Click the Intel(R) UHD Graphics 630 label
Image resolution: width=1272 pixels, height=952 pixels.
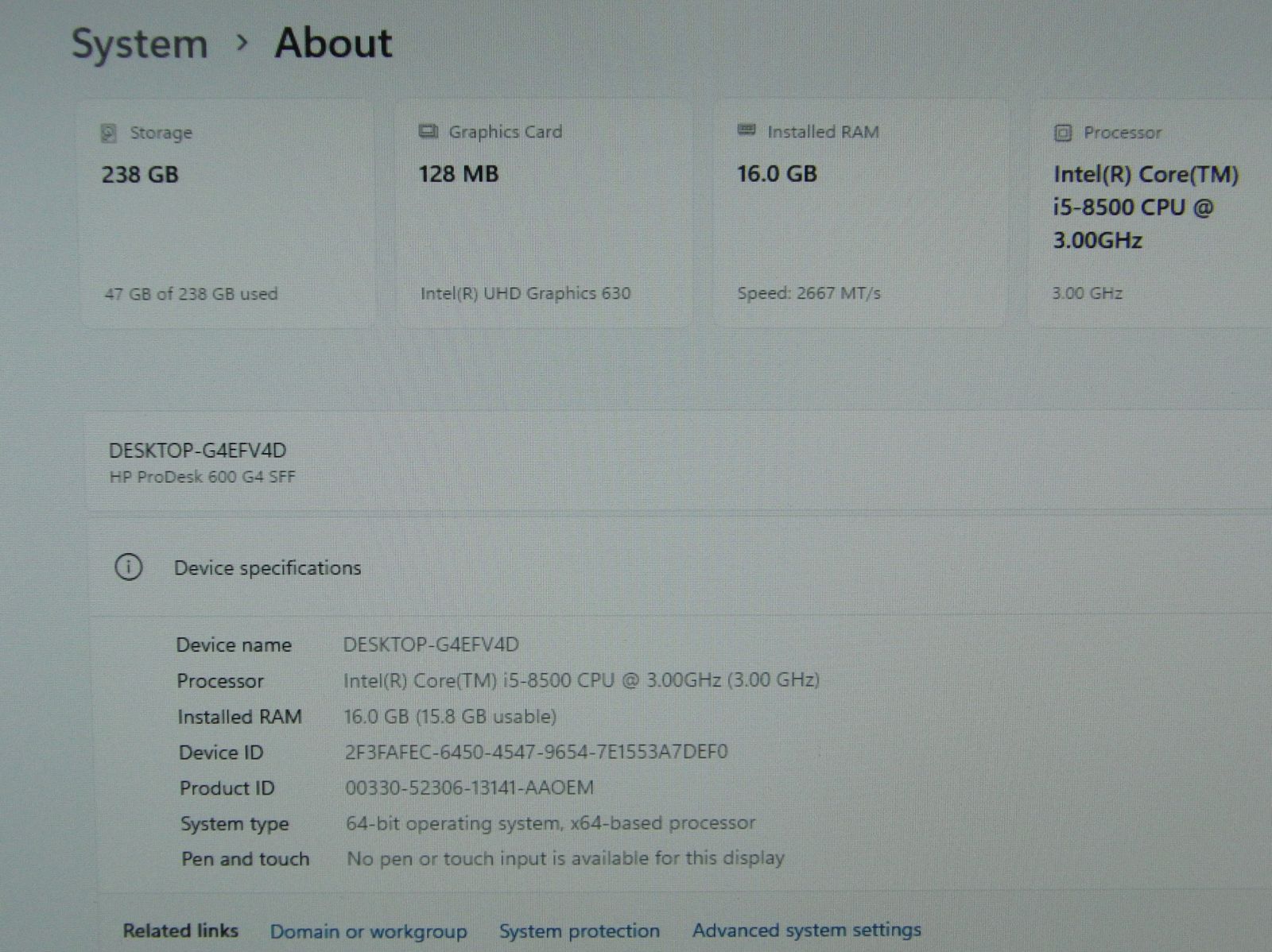[525, 293]
